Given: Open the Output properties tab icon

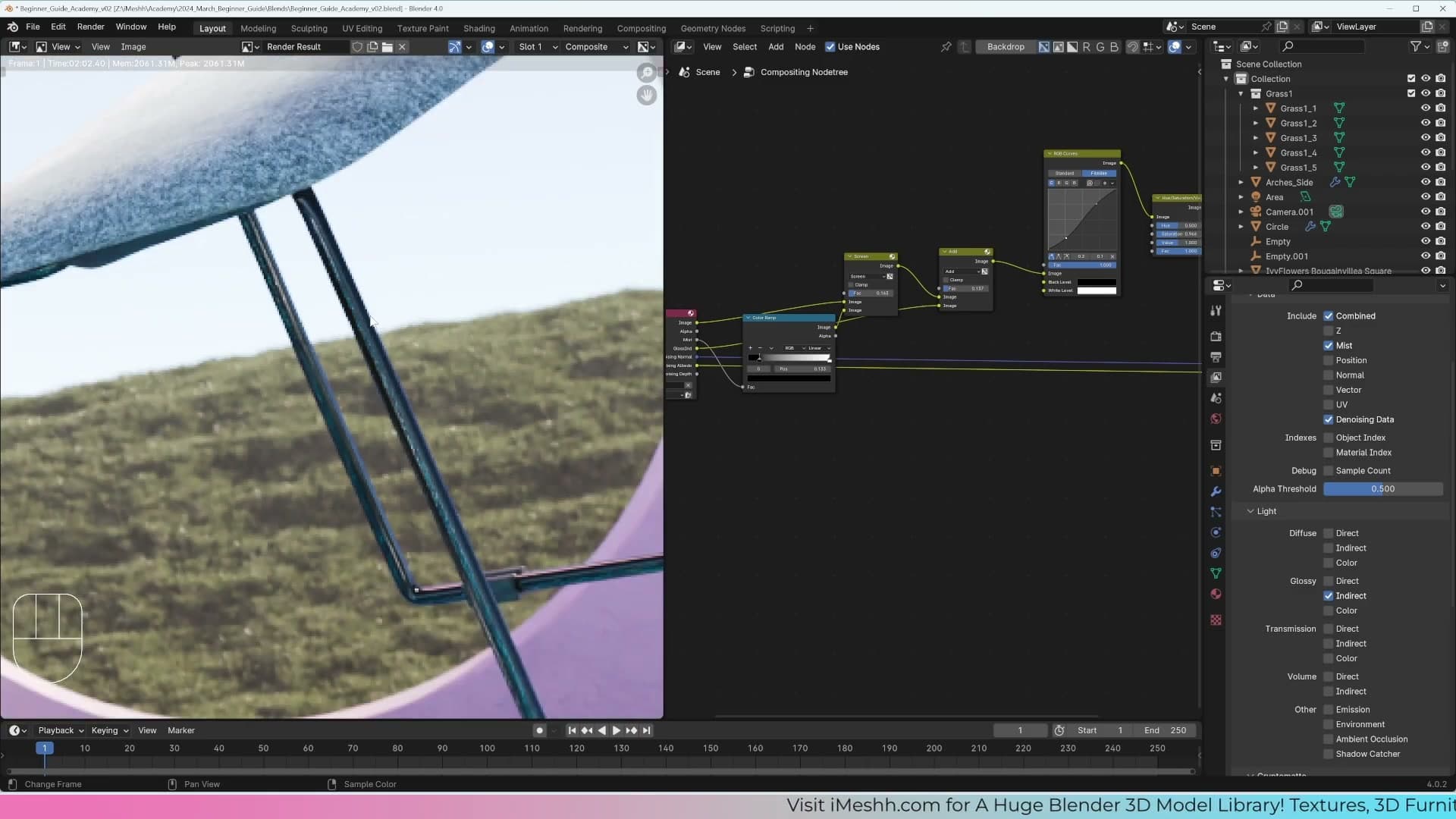Looking at the screenshot, I should [1216, 356].
